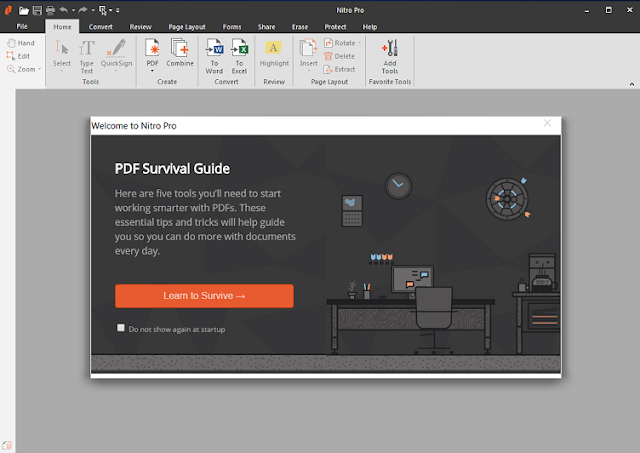Viewport: 640px width, 453px height.
Task: Maximize the Nitro Pro window
Action: [x=609, y=10]
